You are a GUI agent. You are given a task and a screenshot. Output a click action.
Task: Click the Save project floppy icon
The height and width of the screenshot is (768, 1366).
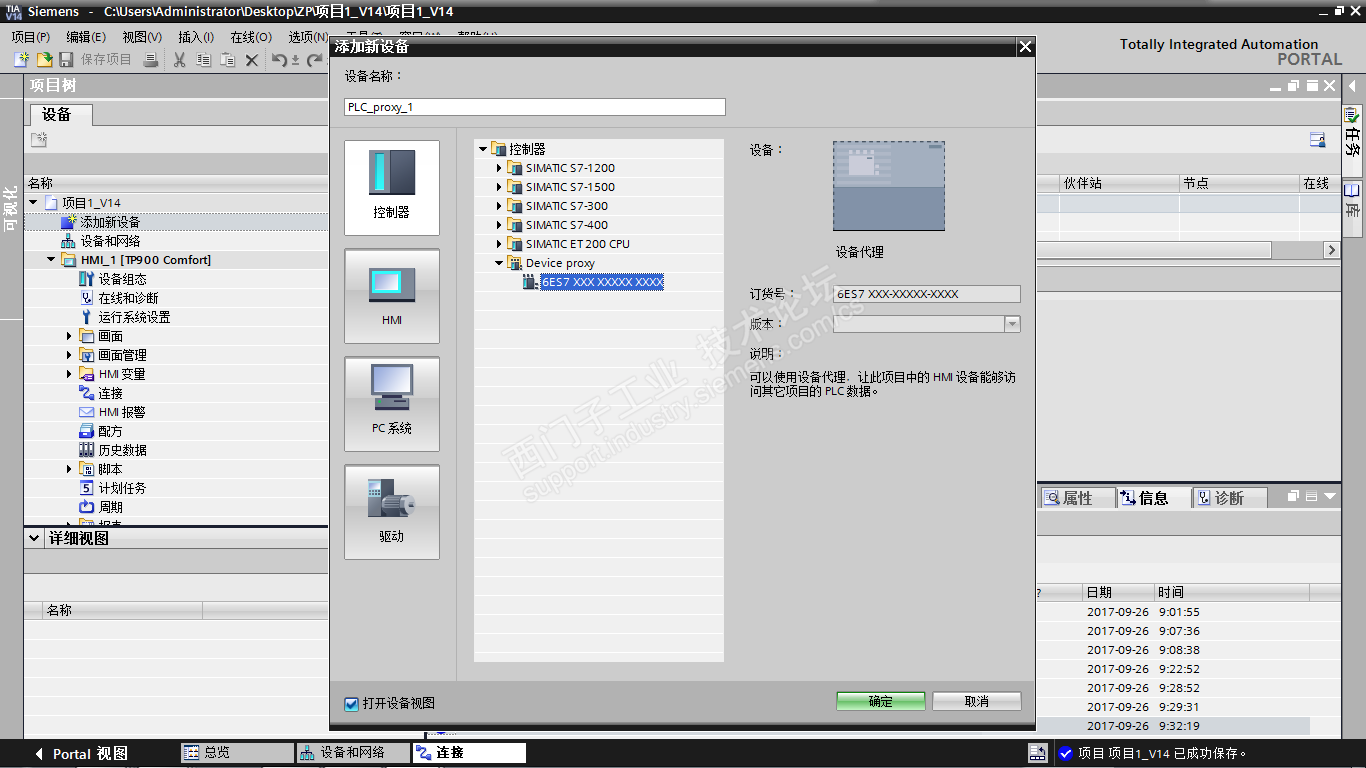point(66,60)
